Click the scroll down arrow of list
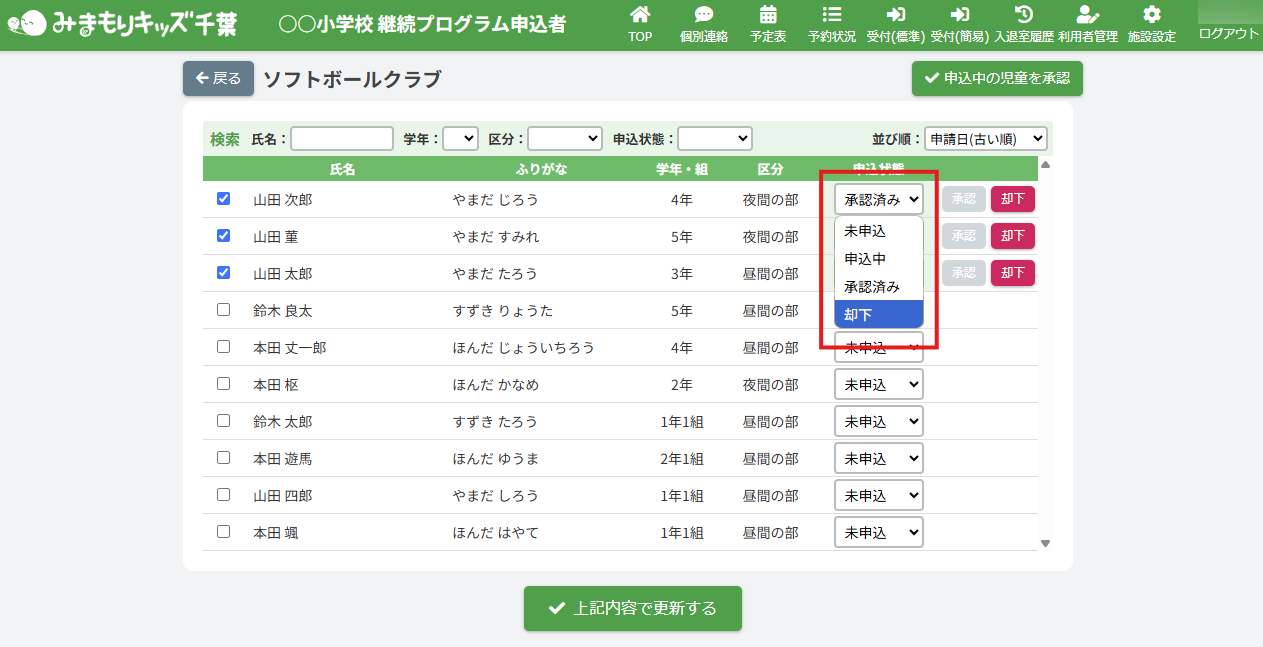The height and width of the screenshot is (647, 1263). pyautogui.click(x=1045, y=543)
